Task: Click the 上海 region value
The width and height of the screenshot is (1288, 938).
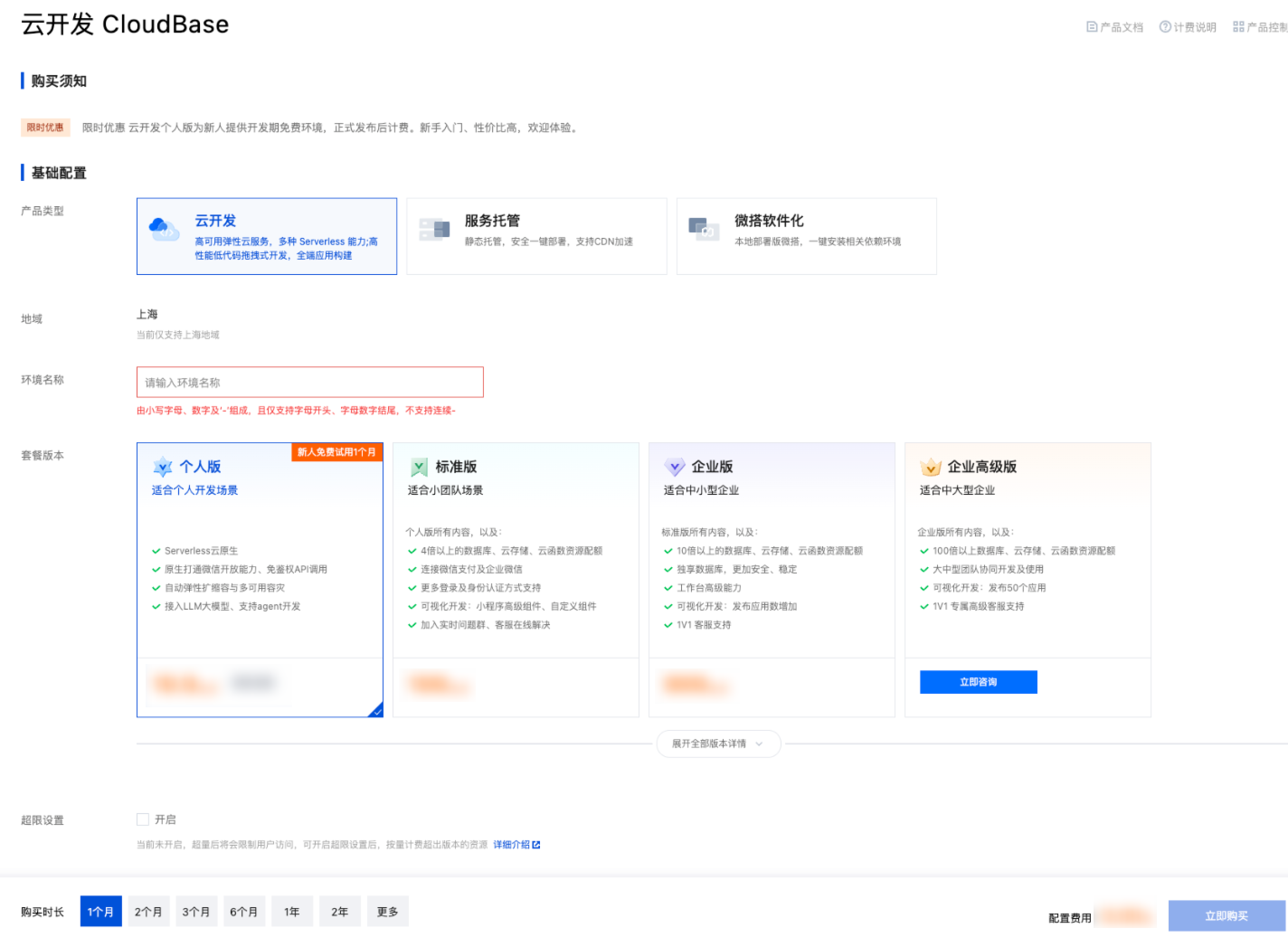Action: click(x=147, y=315)
